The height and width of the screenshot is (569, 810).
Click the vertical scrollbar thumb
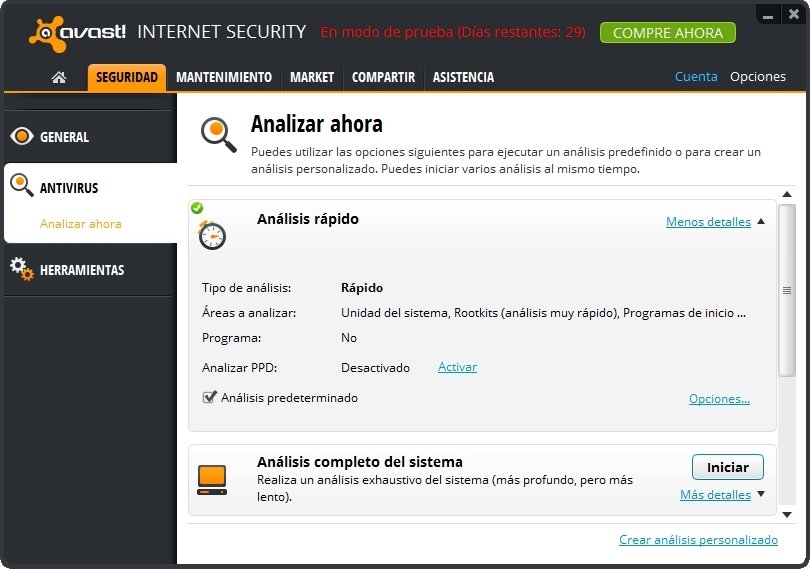coord(787,290)
